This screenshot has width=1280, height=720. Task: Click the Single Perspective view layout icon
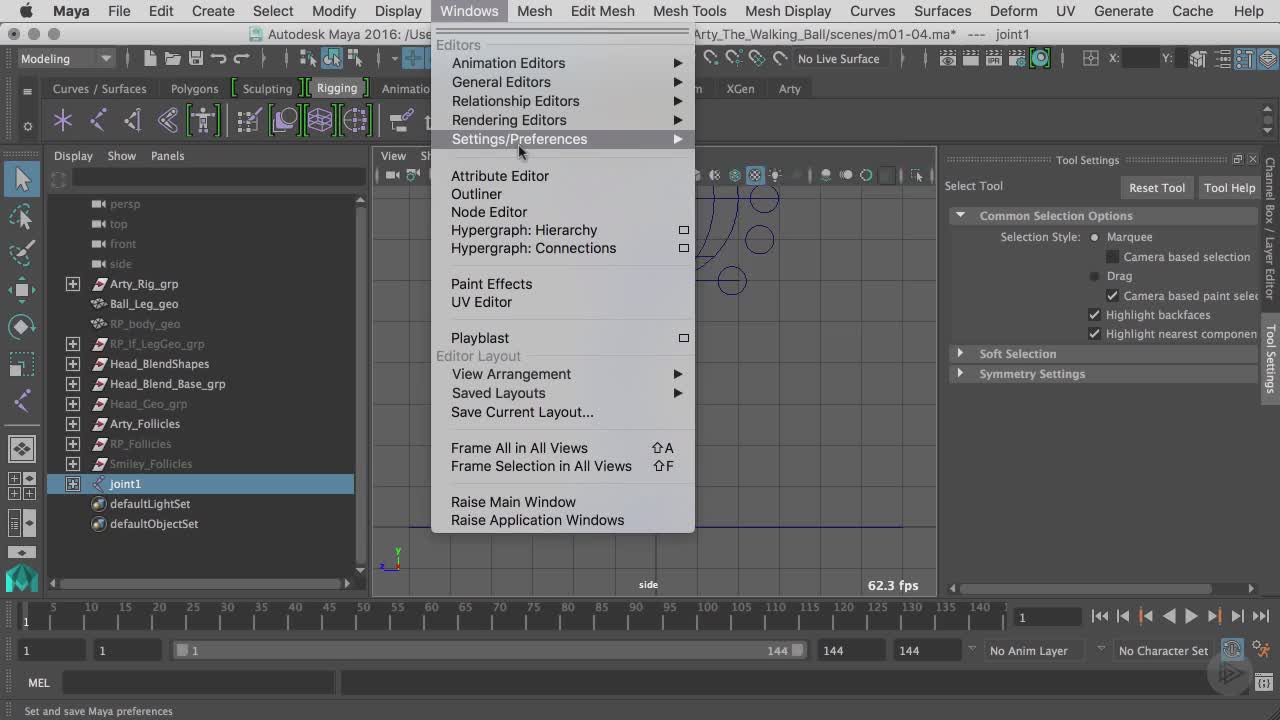[22, 448]
